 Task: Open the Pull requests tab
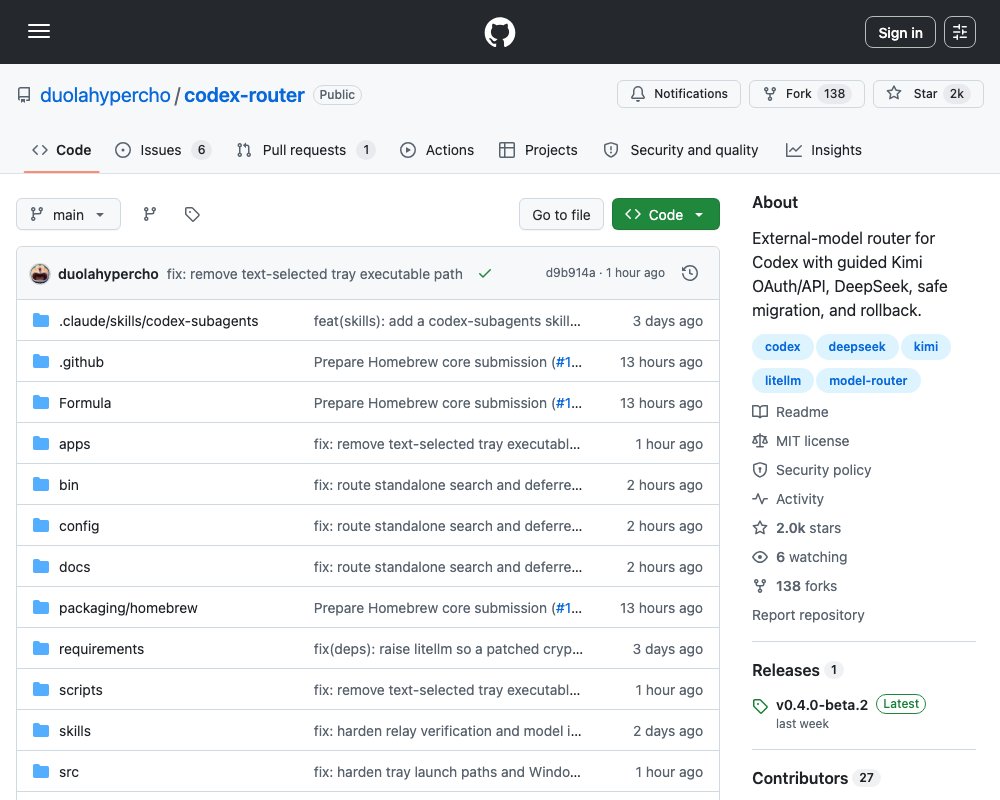305,150
